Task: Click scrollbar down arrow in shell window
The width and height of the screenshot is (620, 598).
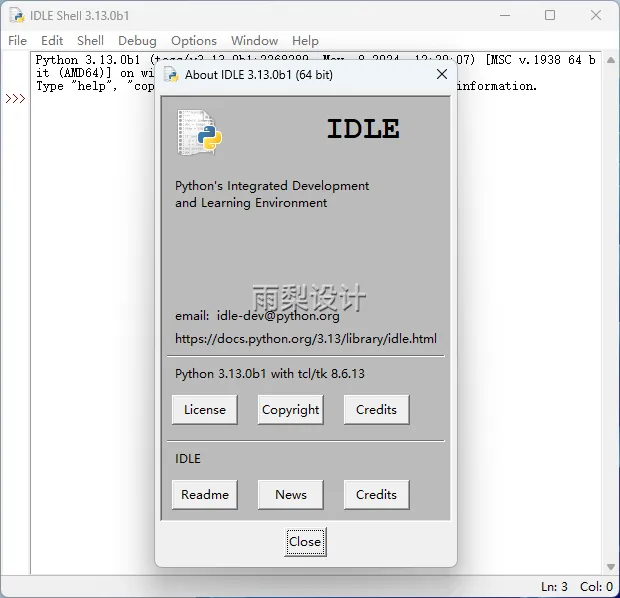Action: click(x=611, y=566)
